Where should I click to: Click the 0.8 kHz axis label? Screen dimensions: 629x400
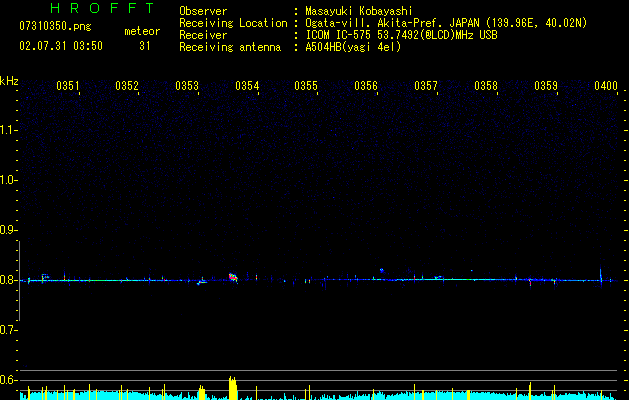point(7,280)
